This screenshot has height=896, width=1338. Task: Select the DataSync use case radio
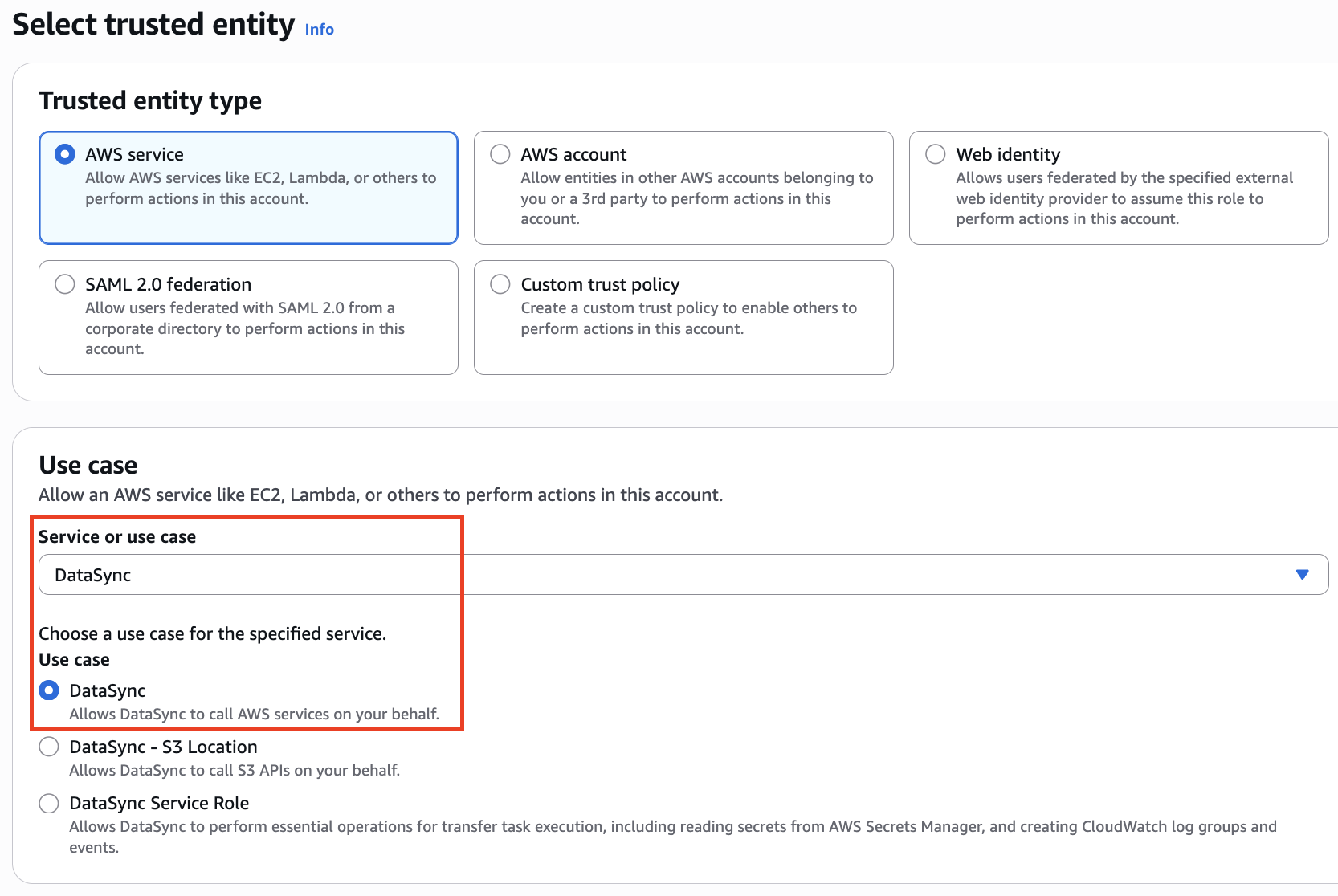49,690
